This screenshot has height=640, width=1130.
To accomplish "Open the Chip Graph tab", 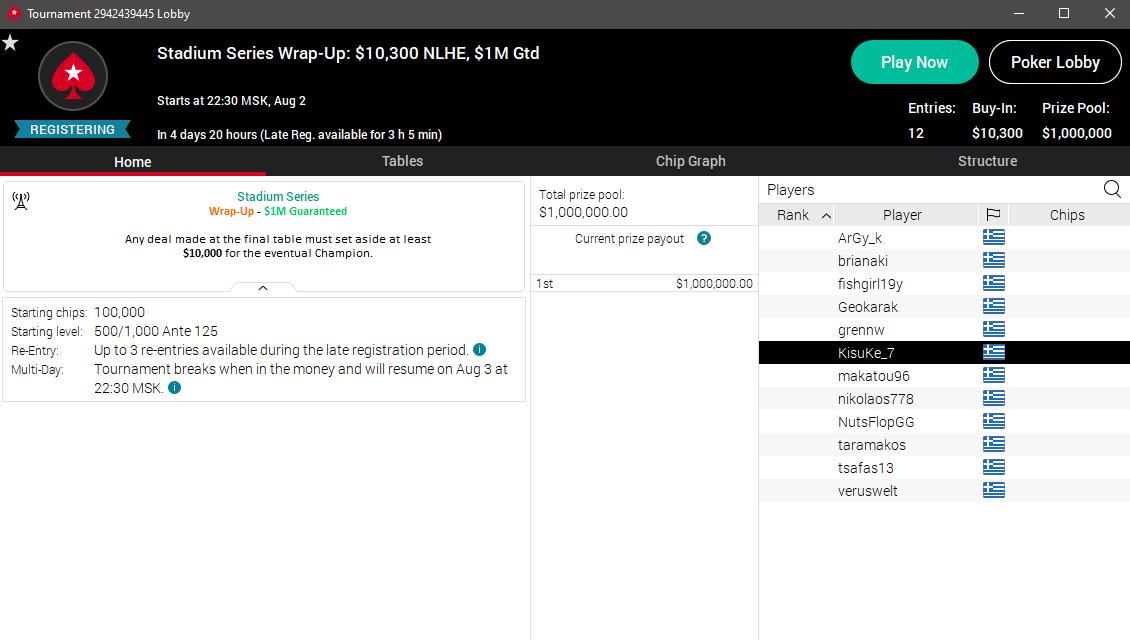I will pyautogui.click(x=690, y=161).
